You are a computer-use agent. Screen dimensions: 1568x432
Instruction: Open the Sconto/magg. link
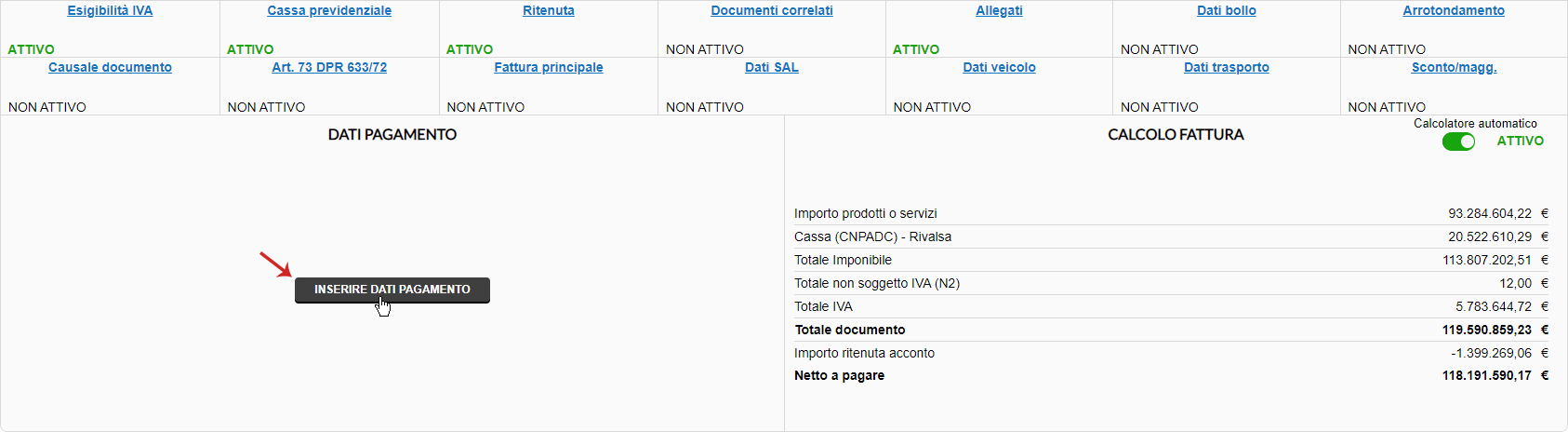tap(1454, 68)
